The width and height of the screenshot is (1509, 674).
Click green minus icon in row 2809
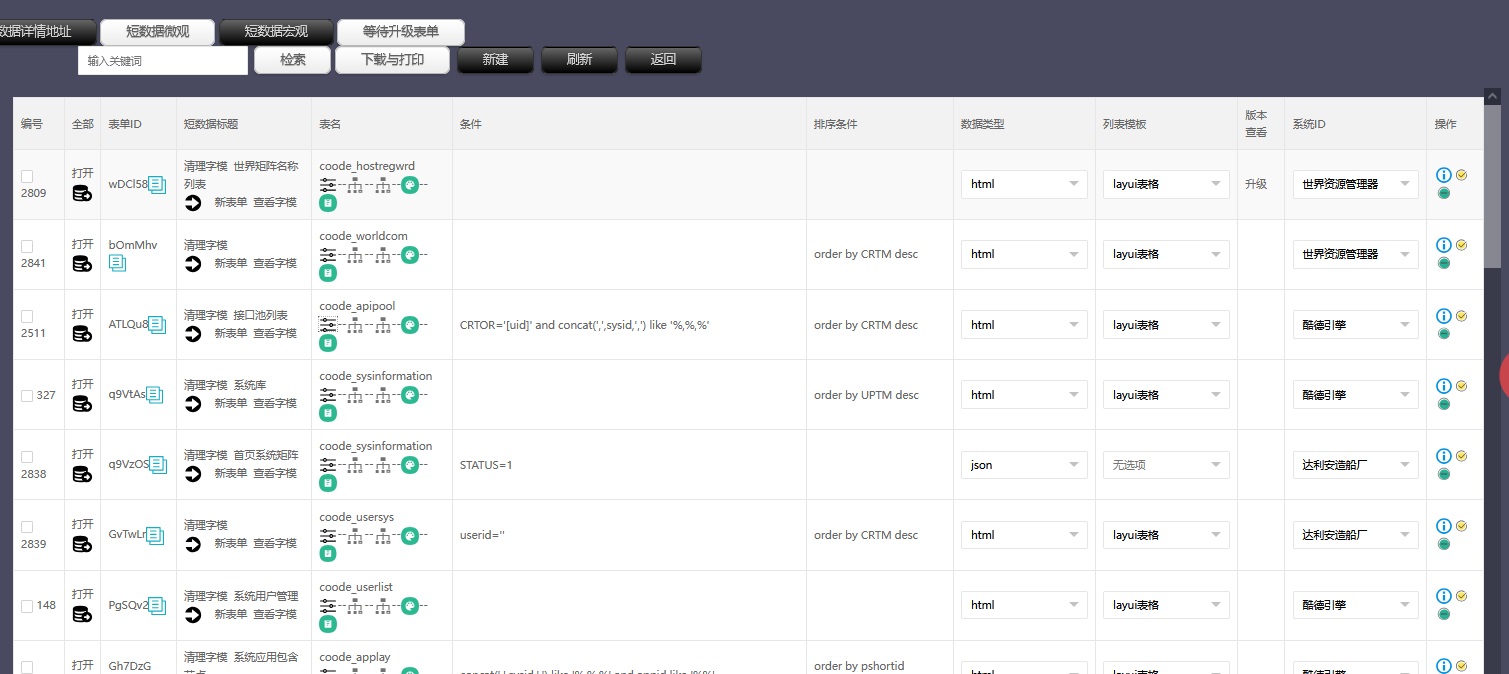coord(1444,193)
